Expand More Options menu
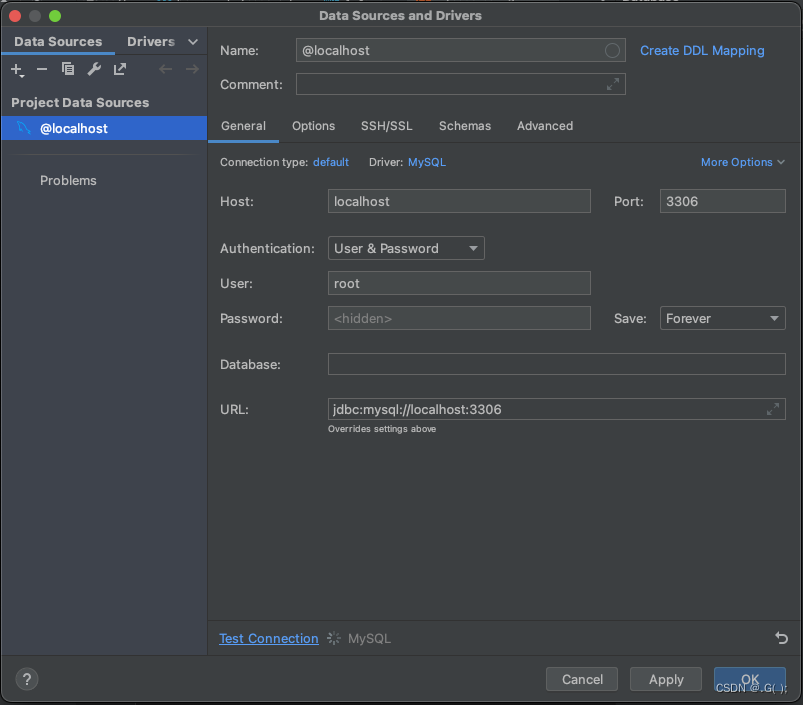 tap(743, 162)
